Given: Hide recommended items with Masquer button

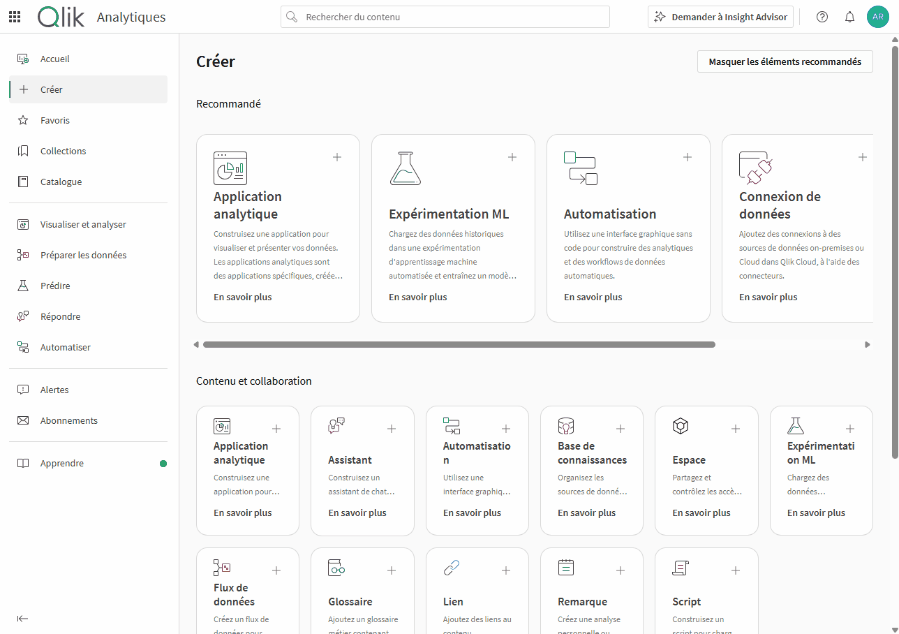Looking at the screenshot, I should pos(784,62).
